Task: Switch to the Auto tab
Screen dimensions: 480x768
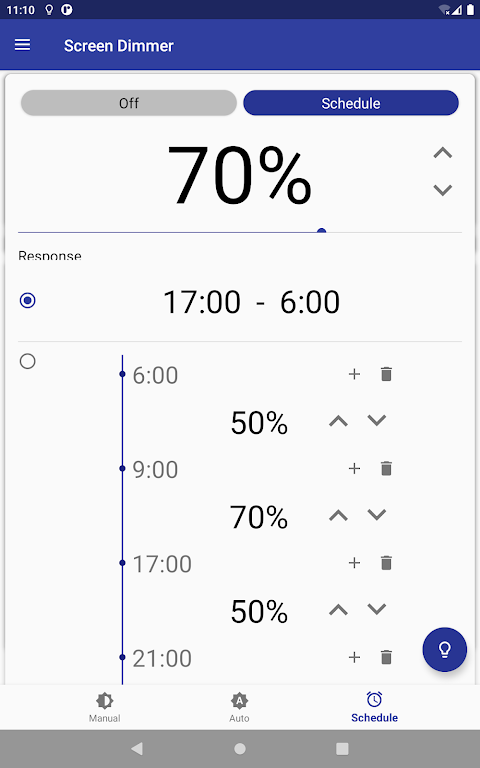Action: click(x=239, y=707)
